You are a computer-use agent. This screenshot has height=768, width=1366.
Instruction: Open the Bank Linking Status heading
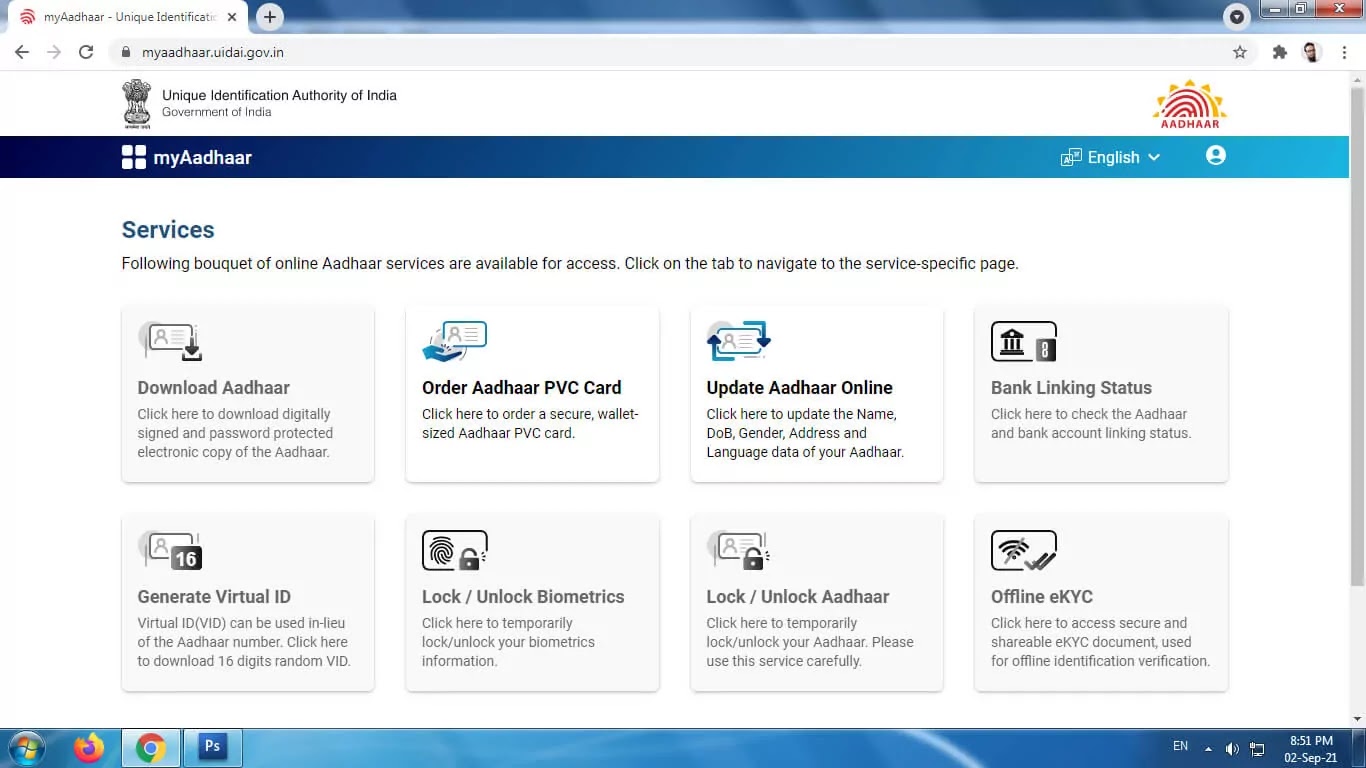[x=1071, y=388]
